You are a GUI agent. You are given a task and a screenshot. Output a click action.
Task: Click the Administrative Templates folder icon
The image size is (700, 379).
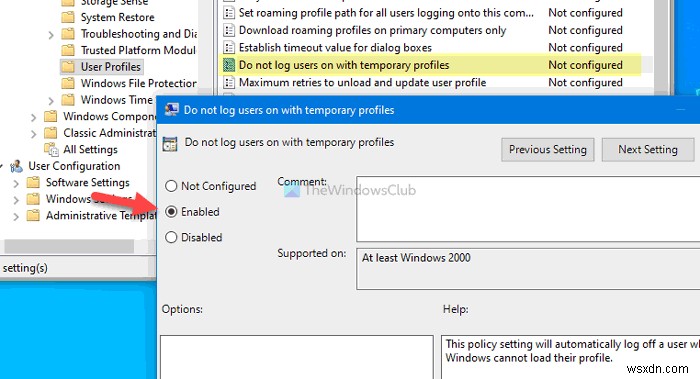[x=33, y=215]
